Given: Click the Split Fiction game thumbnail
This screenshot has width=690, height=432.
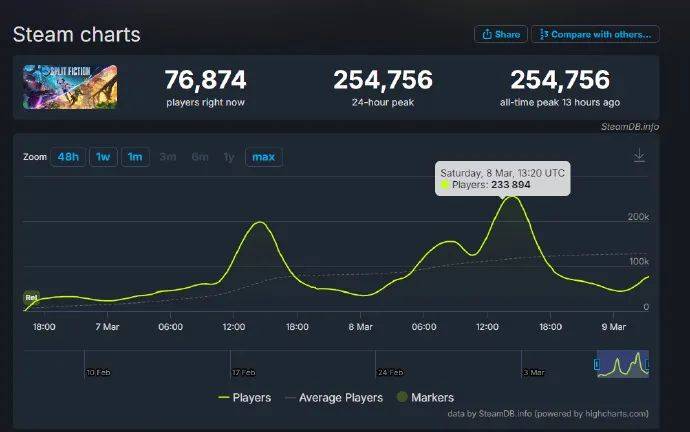Looking at the screenshot, I should [x=70, y=87].
